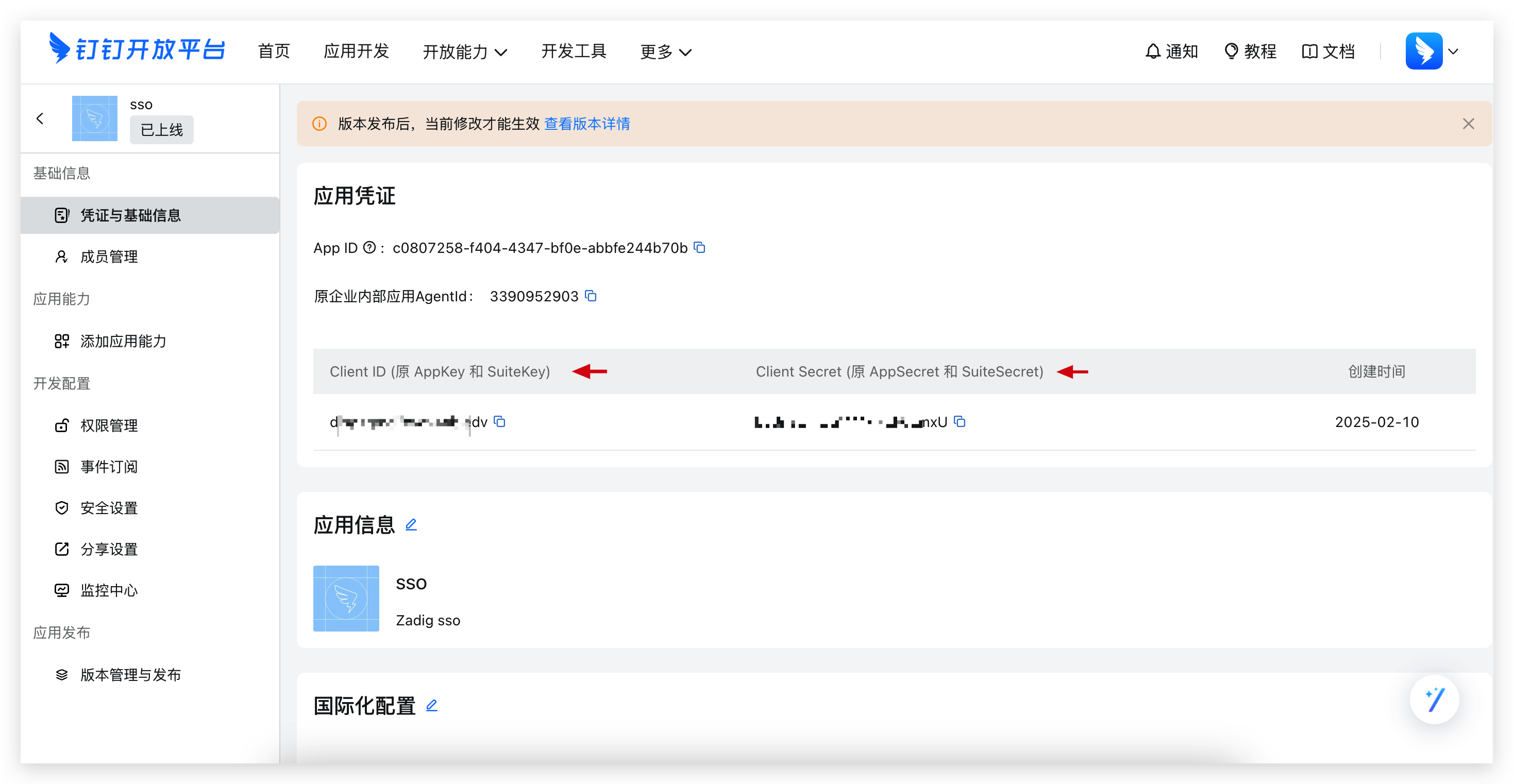Open 文档 documentation in the top bar
The image size is (1514, 784).
coord(1328,51)
